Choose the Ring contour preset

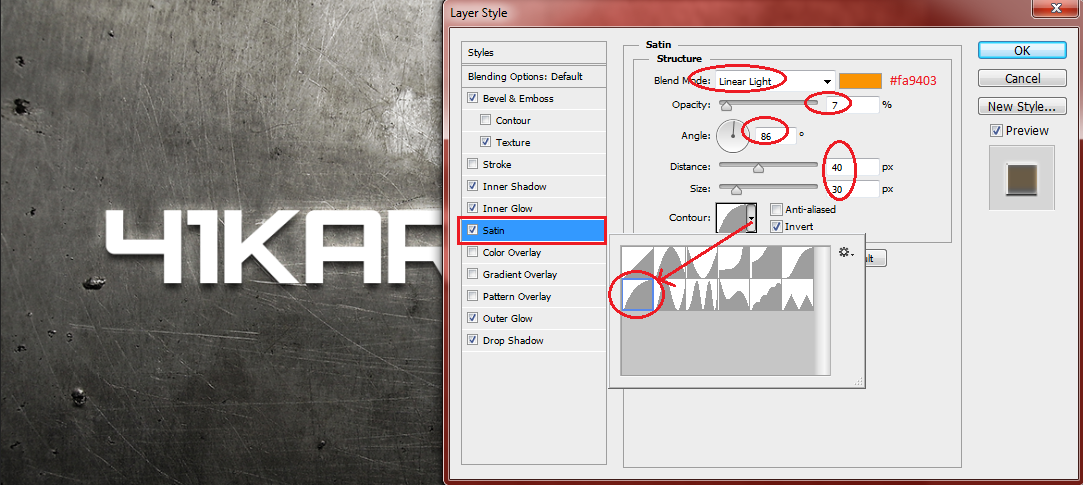(x=669, y=295)
